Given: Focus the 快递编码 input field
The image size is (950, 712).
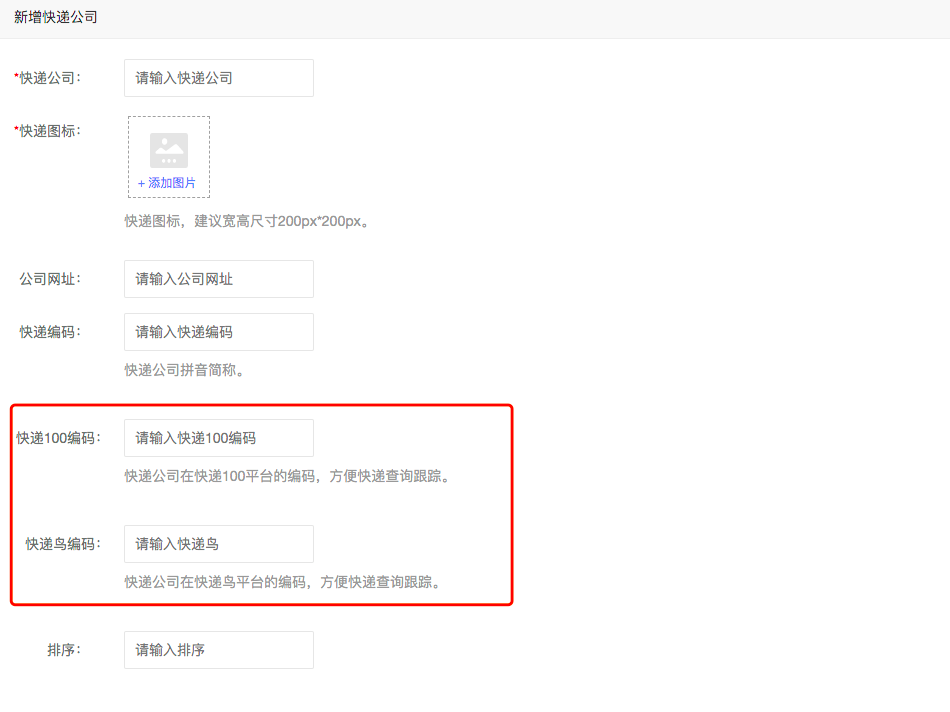Looking at the screenshot, I should [x=219, y=332].
